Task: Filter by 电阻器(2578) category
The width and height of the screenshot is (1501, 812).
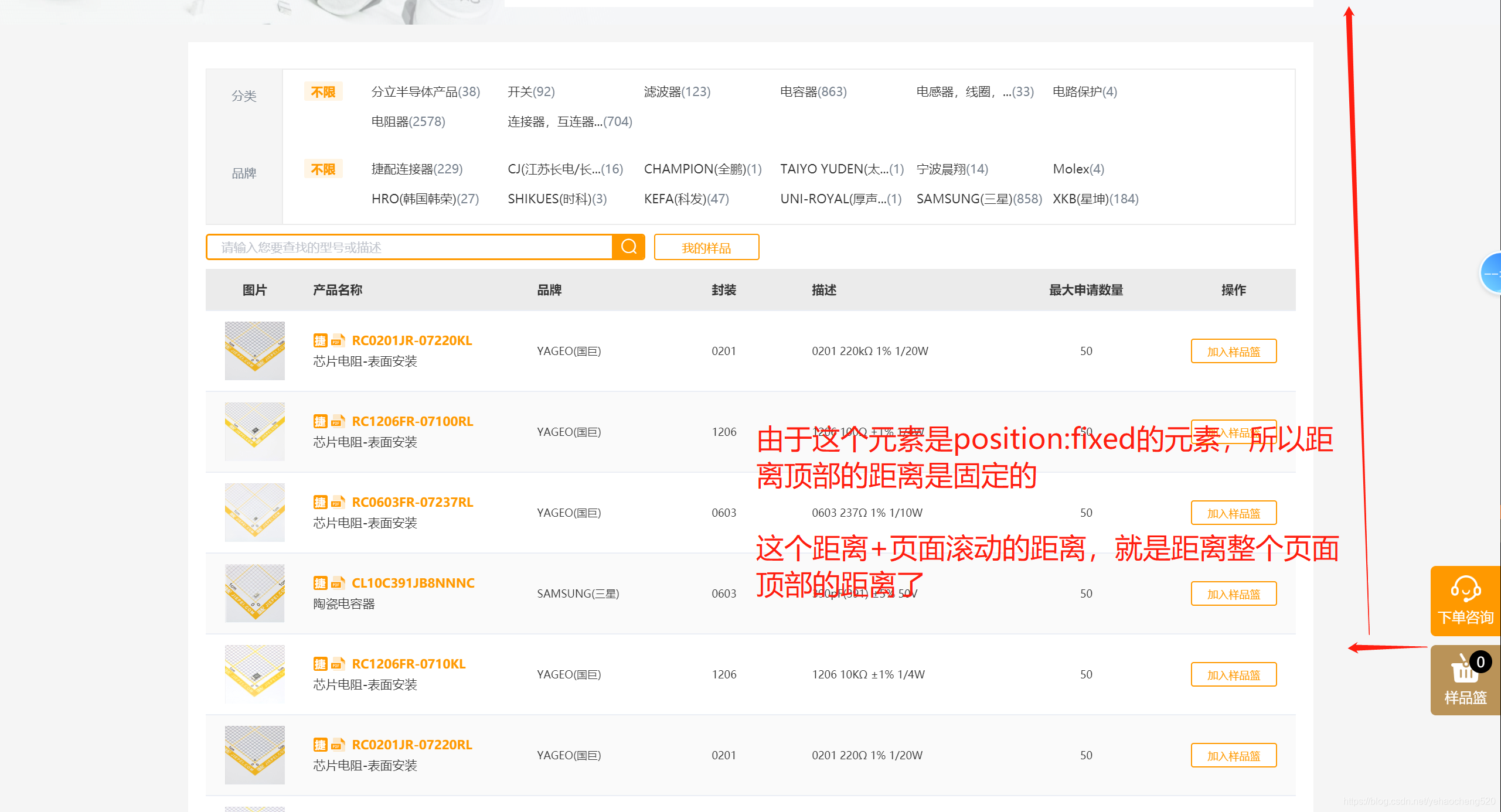Action: coord(408,121)
